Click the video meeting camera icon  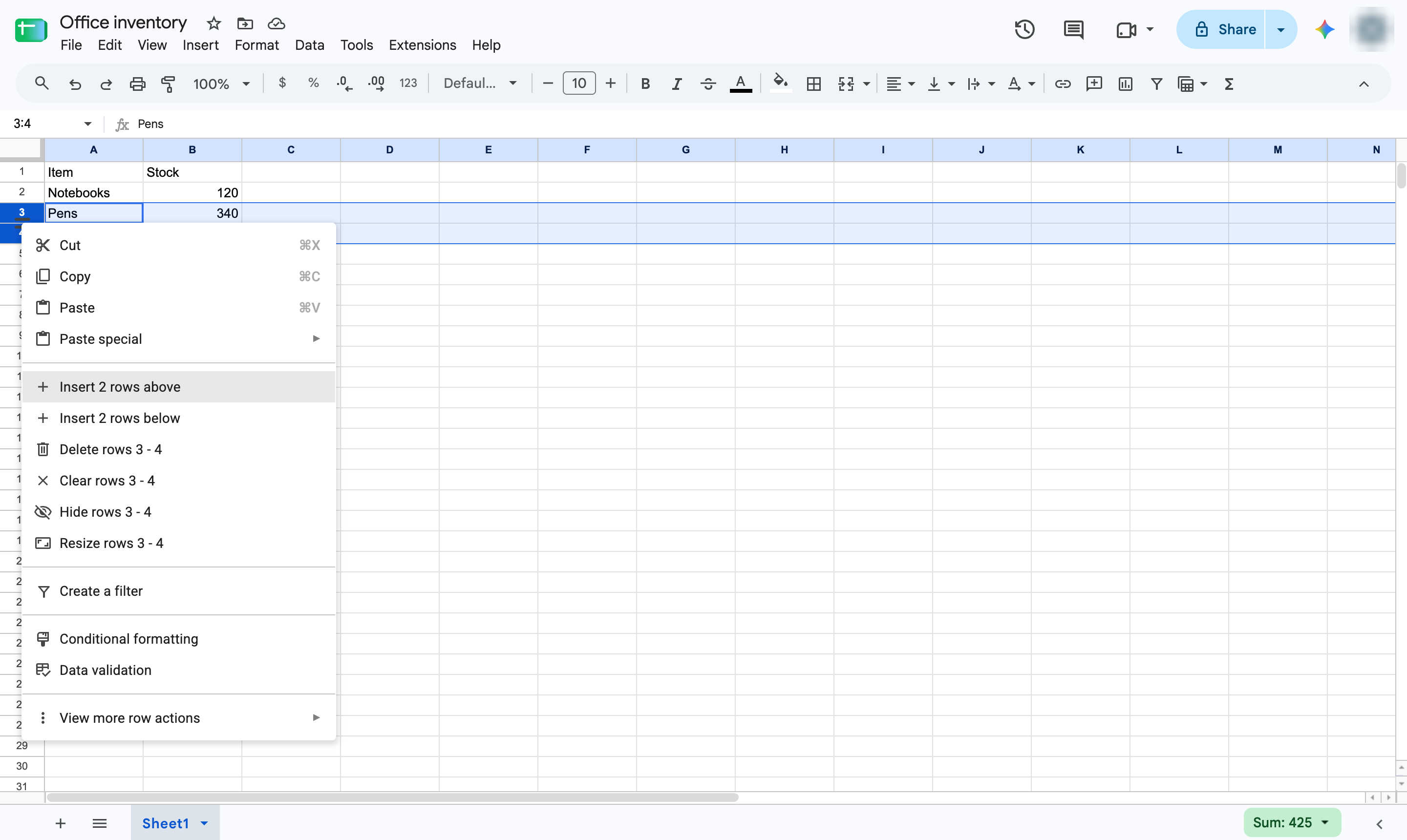(1126, 29)
